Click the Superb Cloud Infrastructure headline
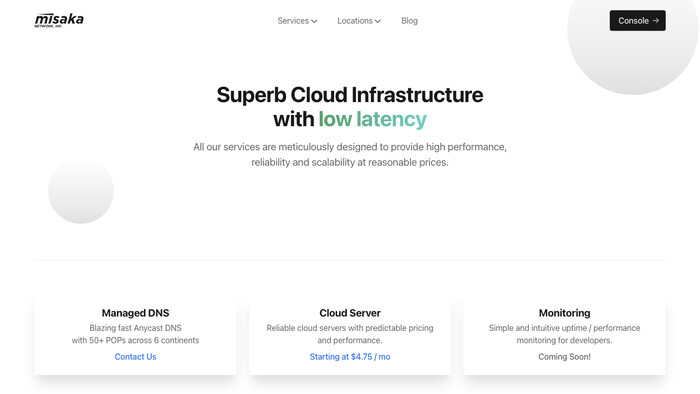The image size is (700, 394). click(350, 95)
